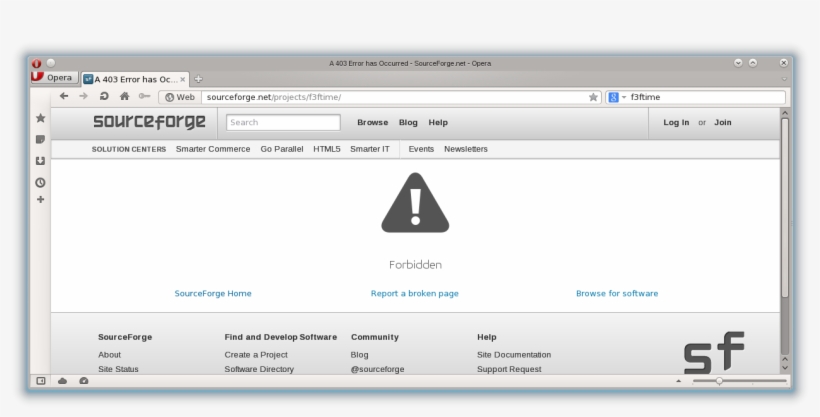Click the Join link

(723, 122)
